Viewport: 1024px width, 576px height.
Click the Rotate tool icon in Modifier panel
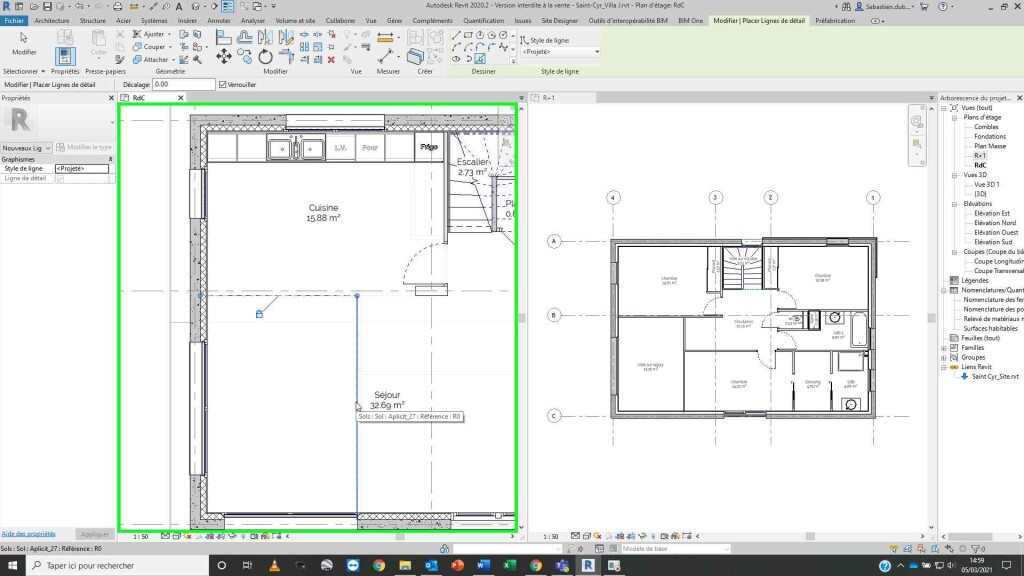point(265,57)
